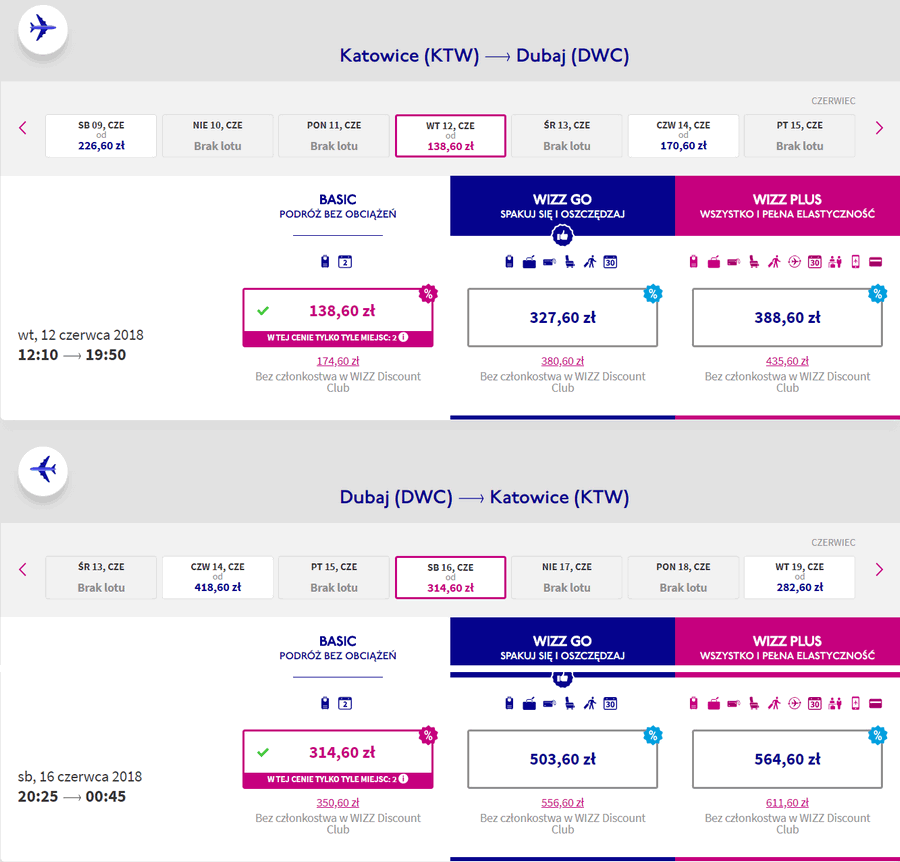900x862 pixels.
Task: Click the departing plane icon above Katowice route
Action: (x=43, y=29)
